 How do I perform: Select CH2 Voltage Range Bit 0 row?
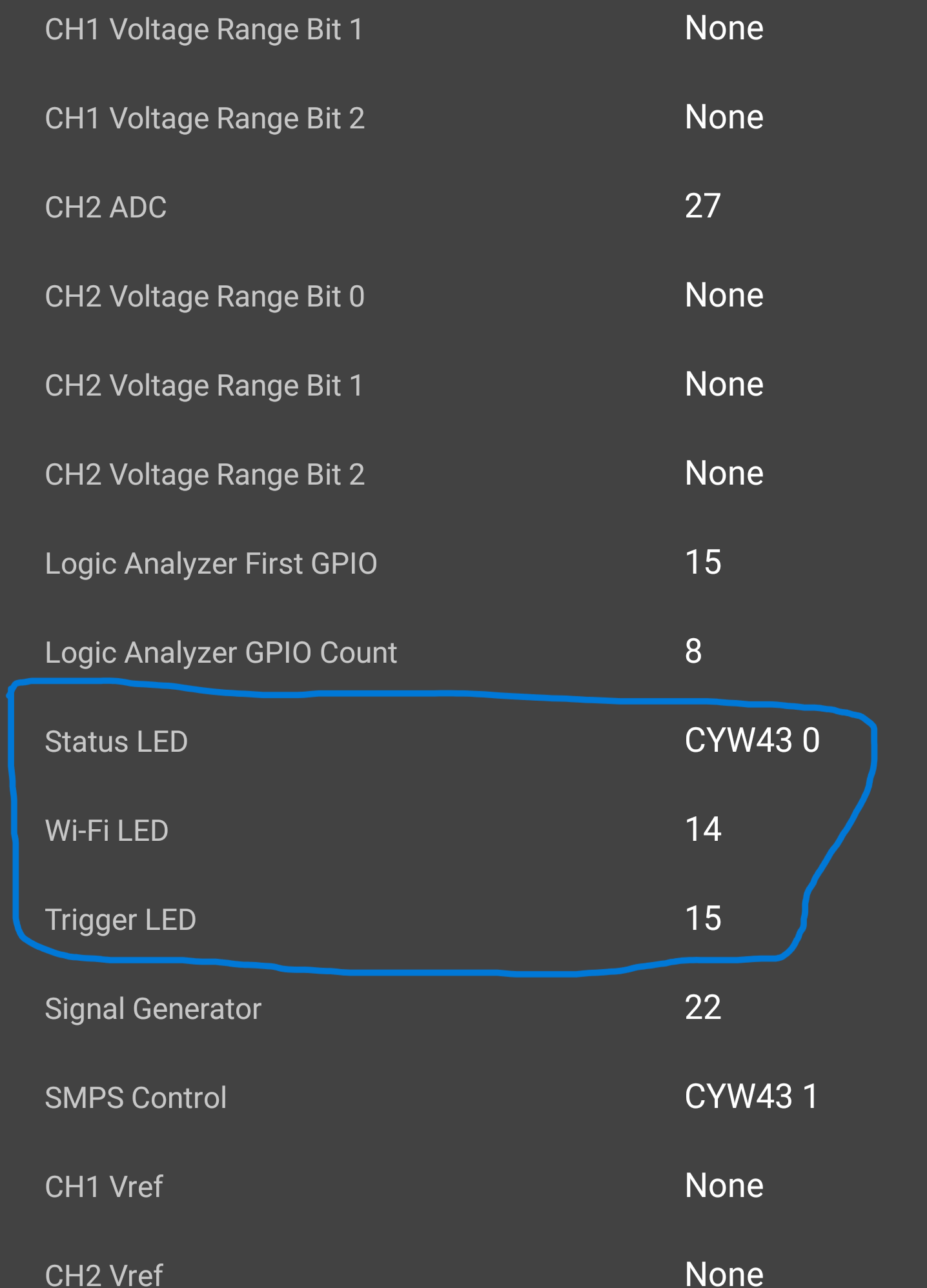coord(463,297)
